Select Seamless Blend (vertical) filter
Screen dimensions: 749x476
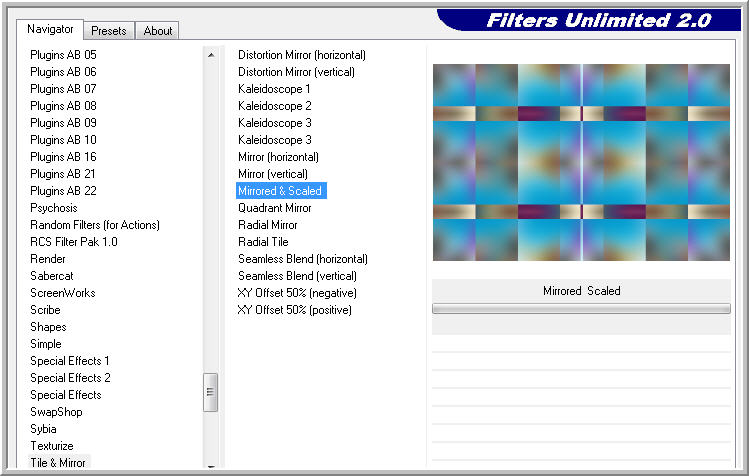point(297,276)
